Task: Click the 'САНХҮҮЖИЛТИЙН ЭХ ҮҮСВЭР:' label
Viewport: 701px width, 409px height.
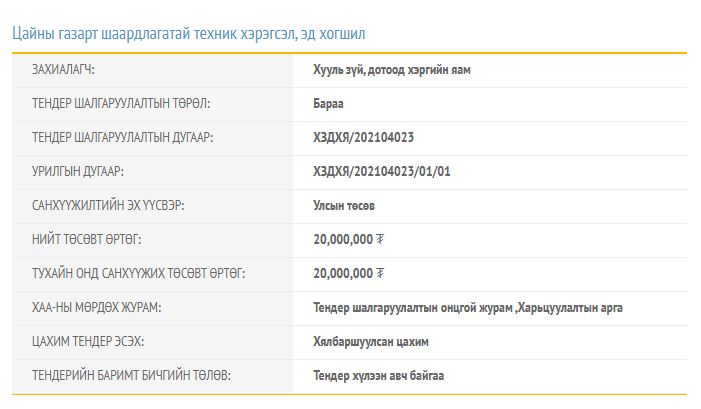Action: [x=108, y=205]
